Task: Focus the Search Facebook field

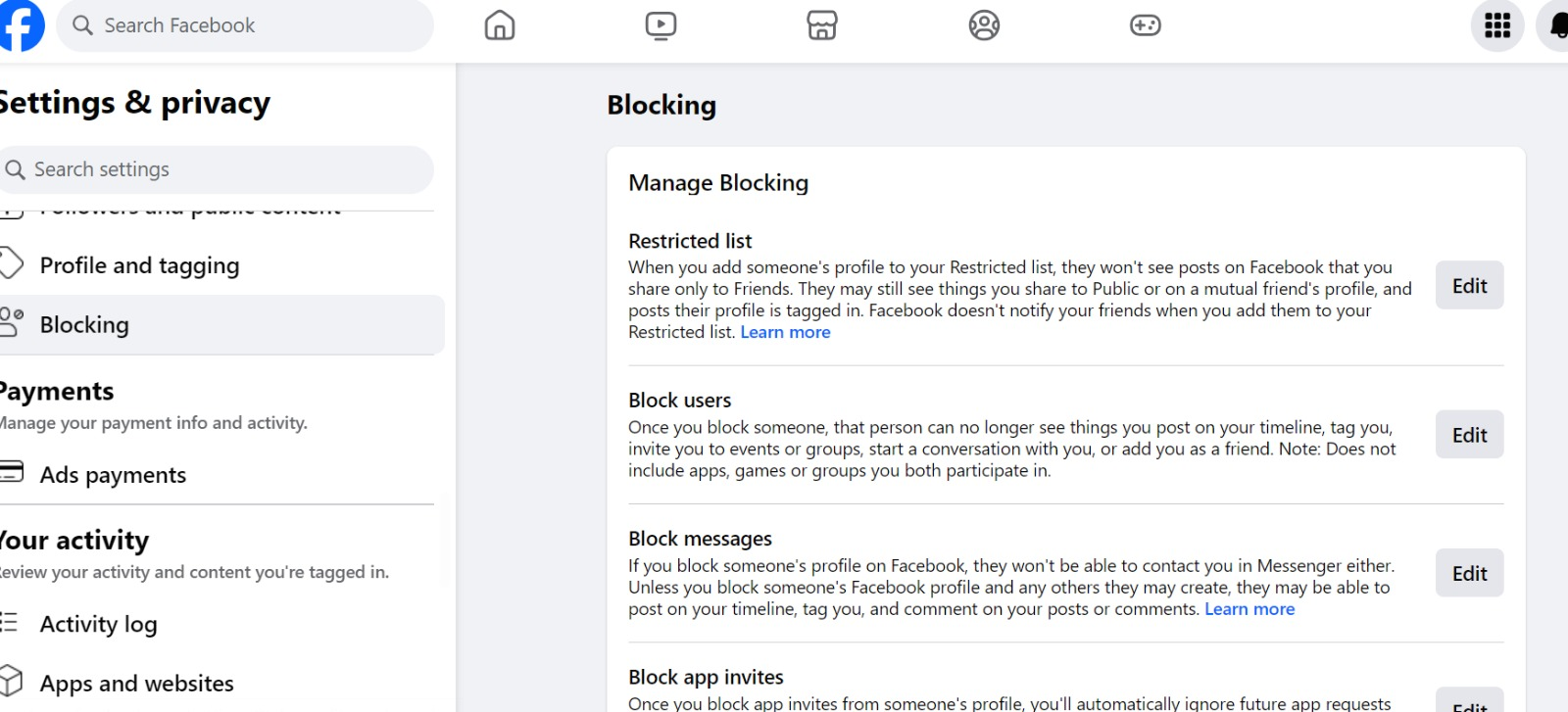Action: [245, 25]
